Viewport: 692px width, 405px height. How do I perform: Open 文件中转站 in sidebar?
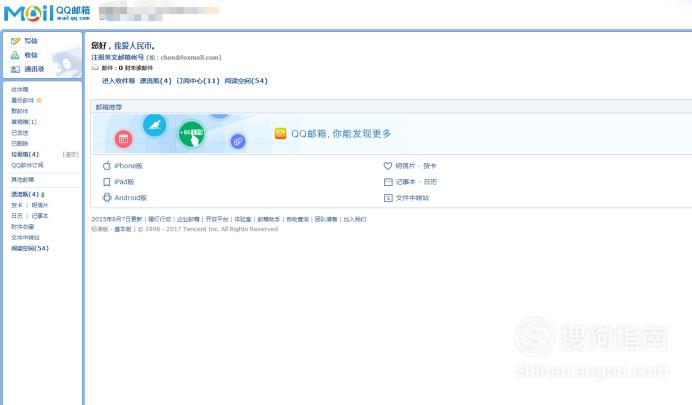25,237
